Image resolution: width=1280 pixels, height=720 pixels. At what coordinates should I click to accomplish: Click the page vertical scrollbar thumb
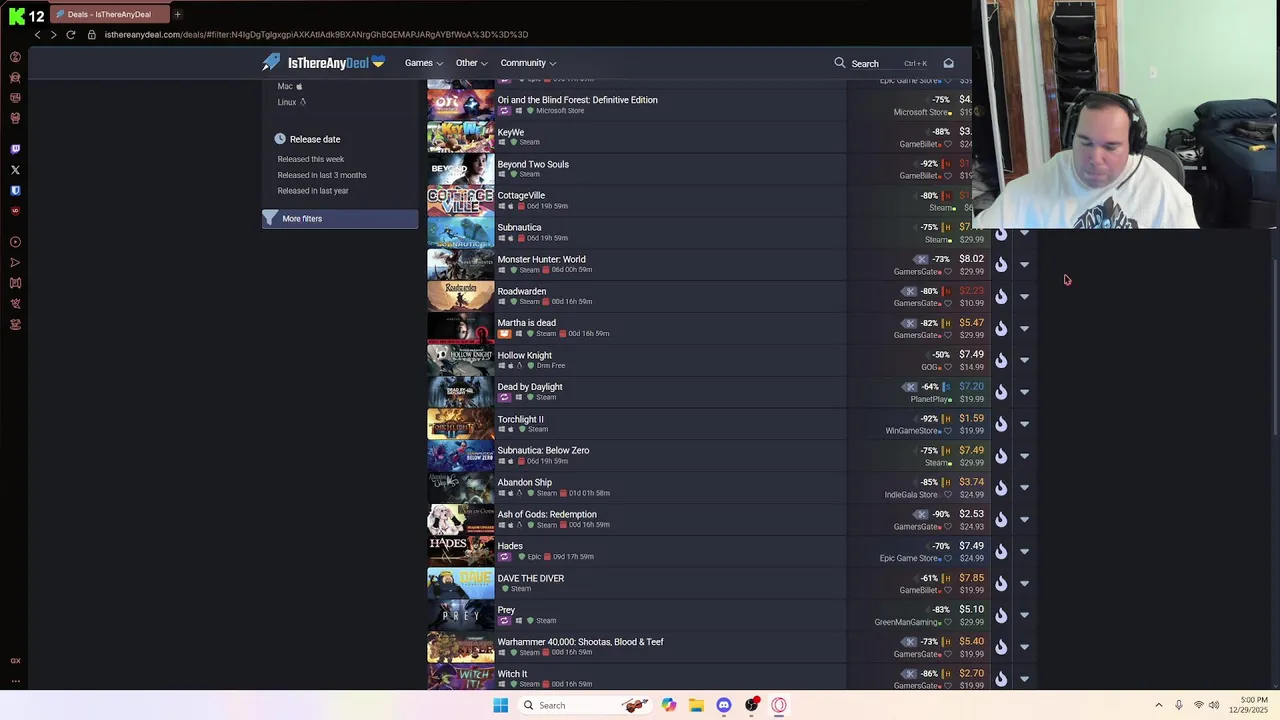[x=1274, y=347]
